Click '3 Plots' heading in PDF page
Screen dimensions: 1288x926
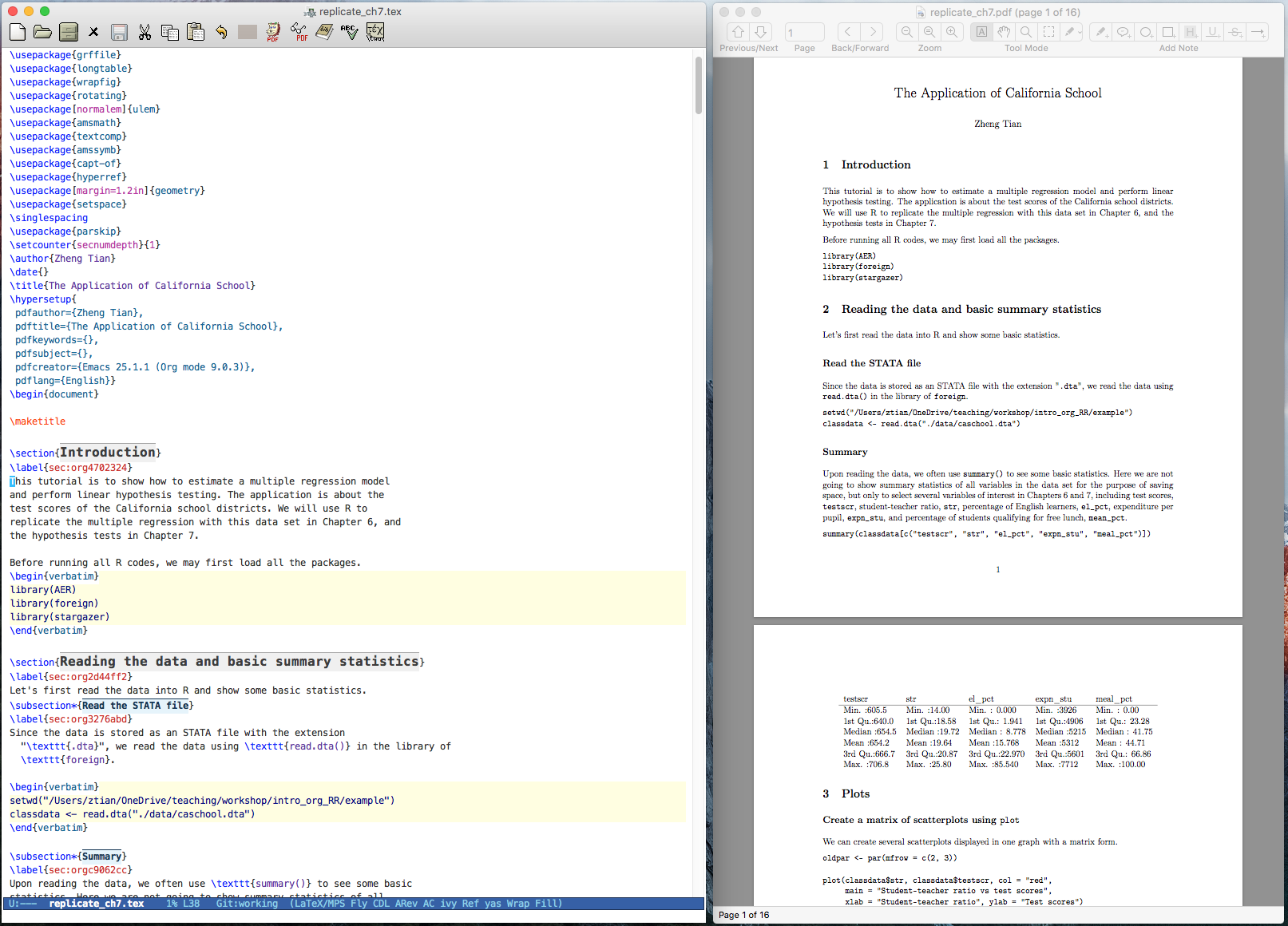tap(846, 793)
